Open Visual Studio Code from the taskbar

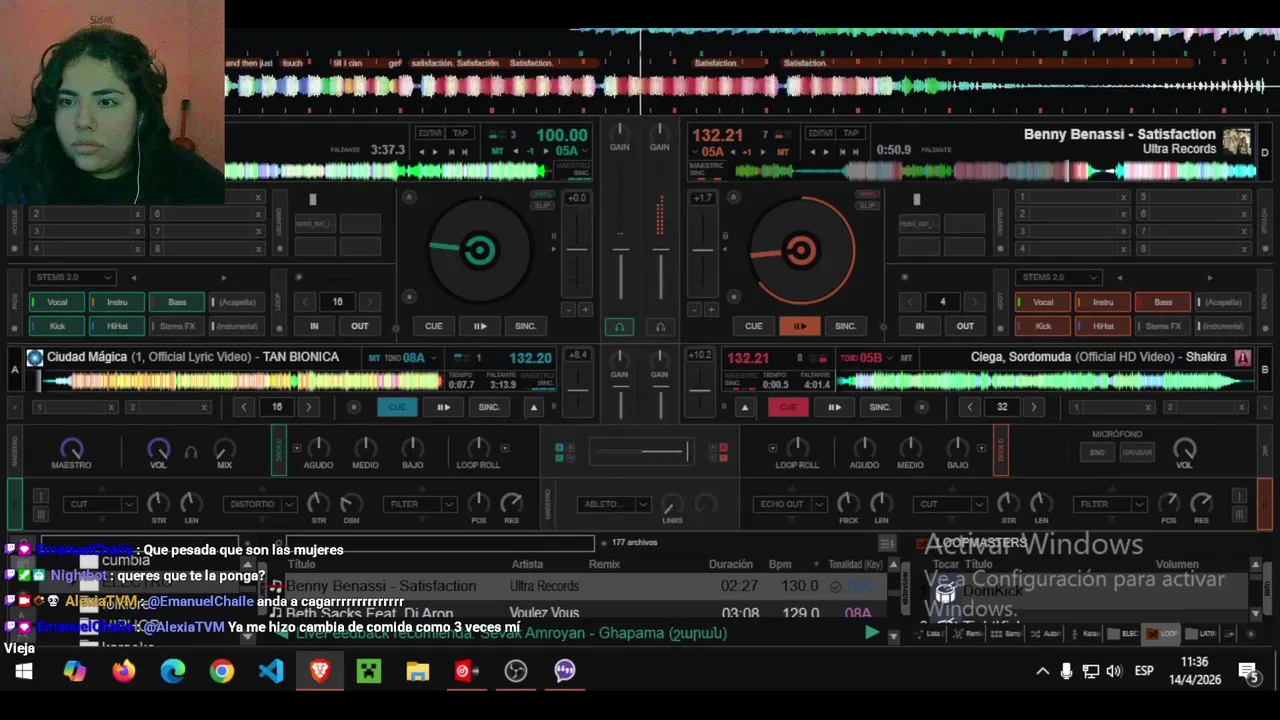pyautogui.click(x=271, y=671)
